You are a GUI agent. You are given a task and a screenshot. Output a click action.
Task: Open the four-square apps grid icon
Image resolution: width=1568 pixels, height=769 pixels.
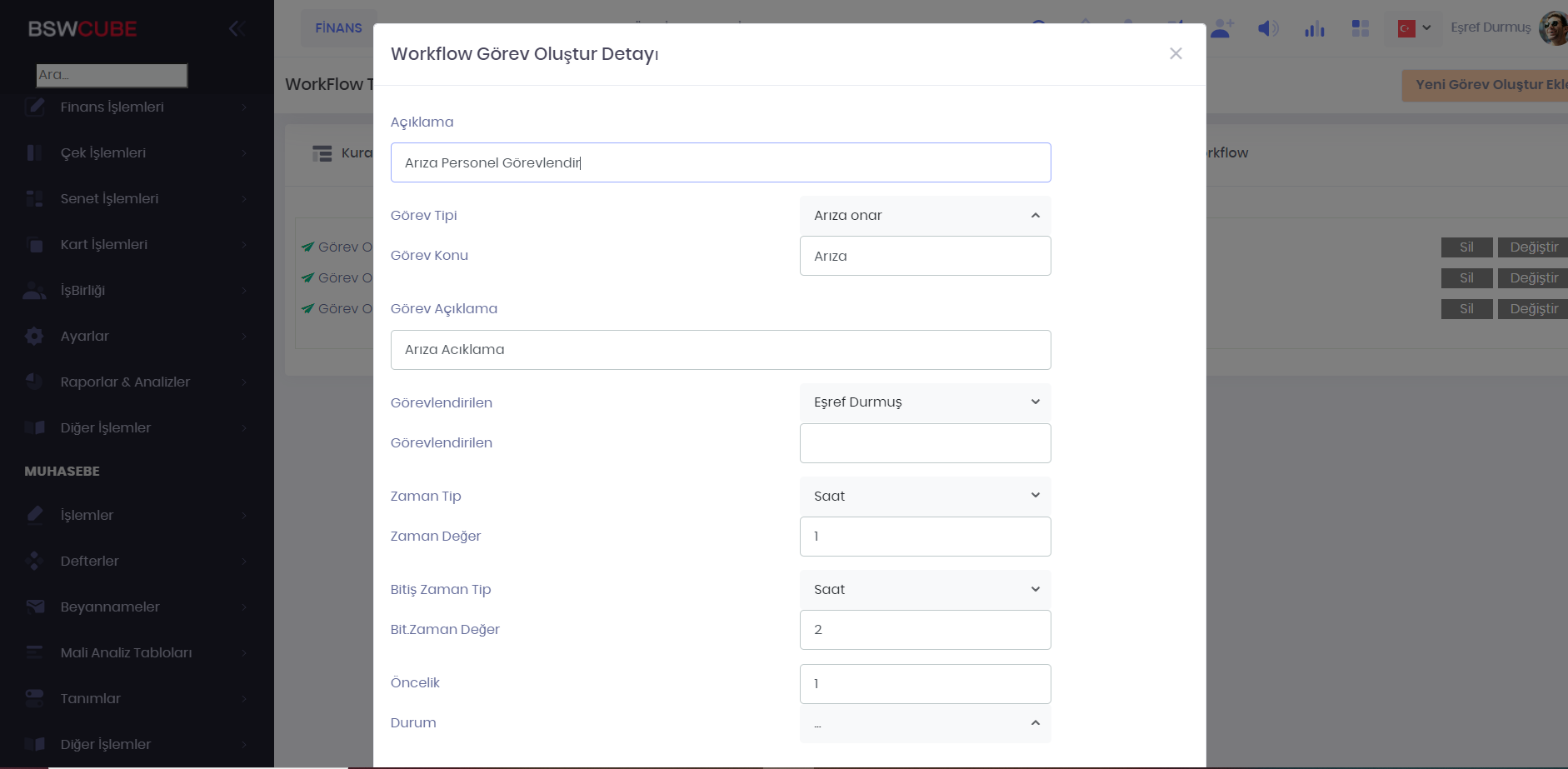[1360, 28]
